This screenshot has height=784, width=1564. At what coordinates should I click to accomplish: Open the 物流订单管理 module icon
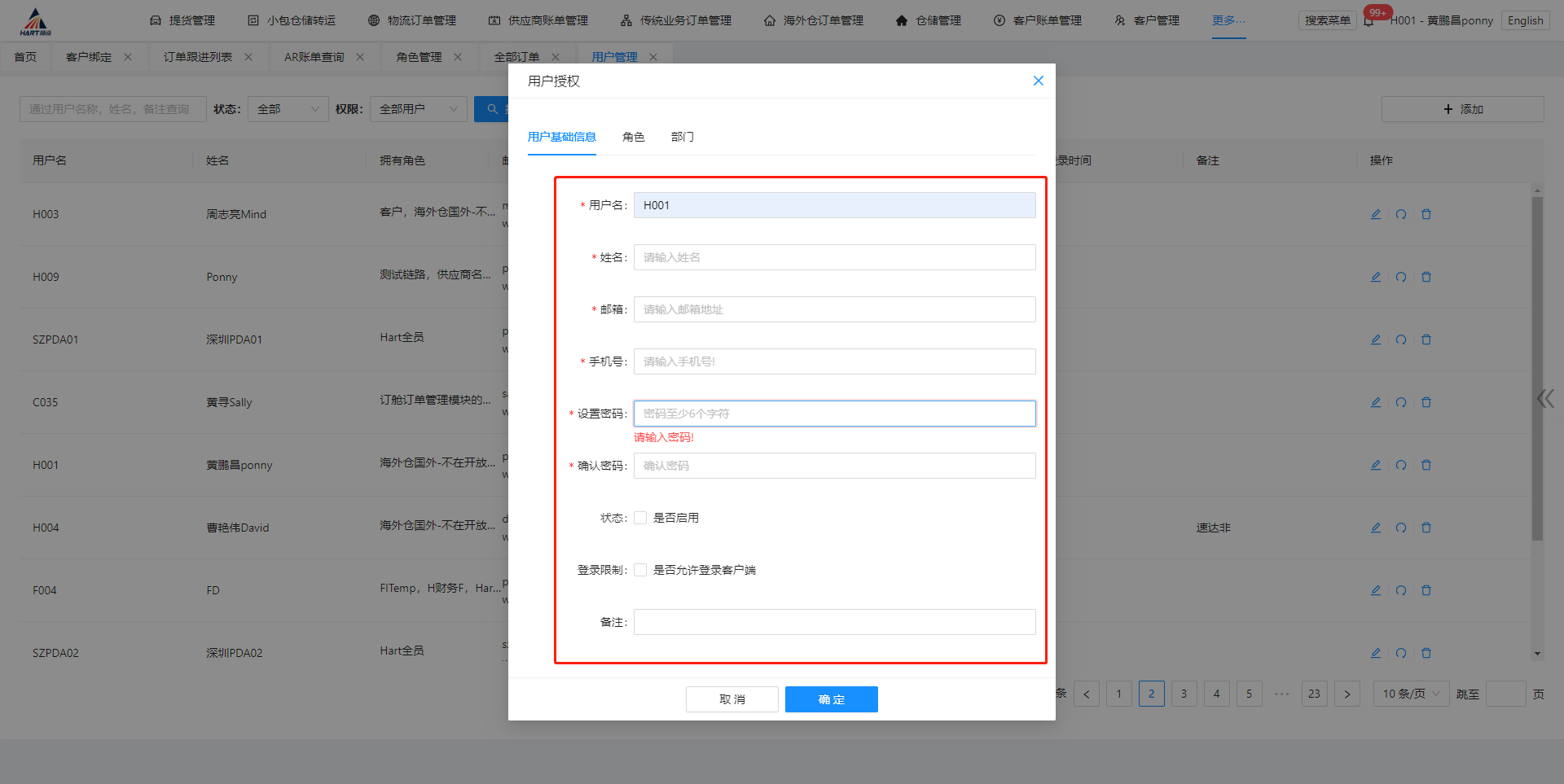pyautogui.click(x=375, y=20)
